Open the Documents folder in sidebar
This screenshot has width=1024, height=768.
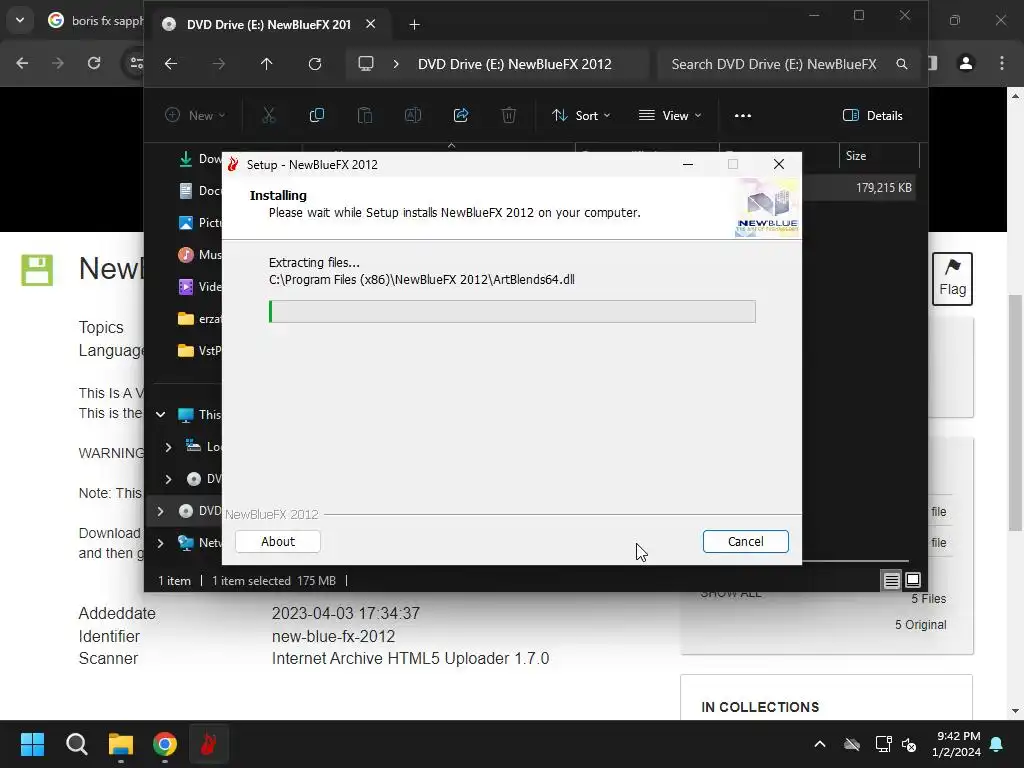point(200,191)
